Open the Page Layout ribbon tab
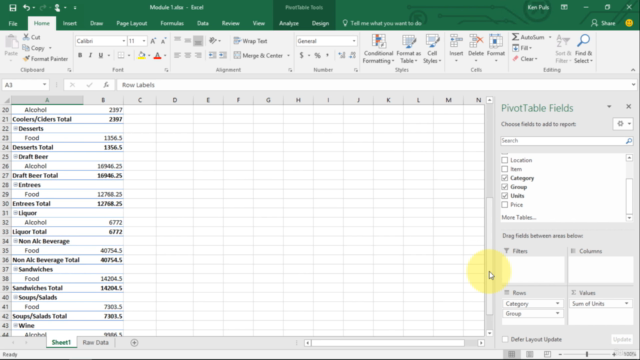The width and height of the screenshot is (640, 360). [131, 23]
